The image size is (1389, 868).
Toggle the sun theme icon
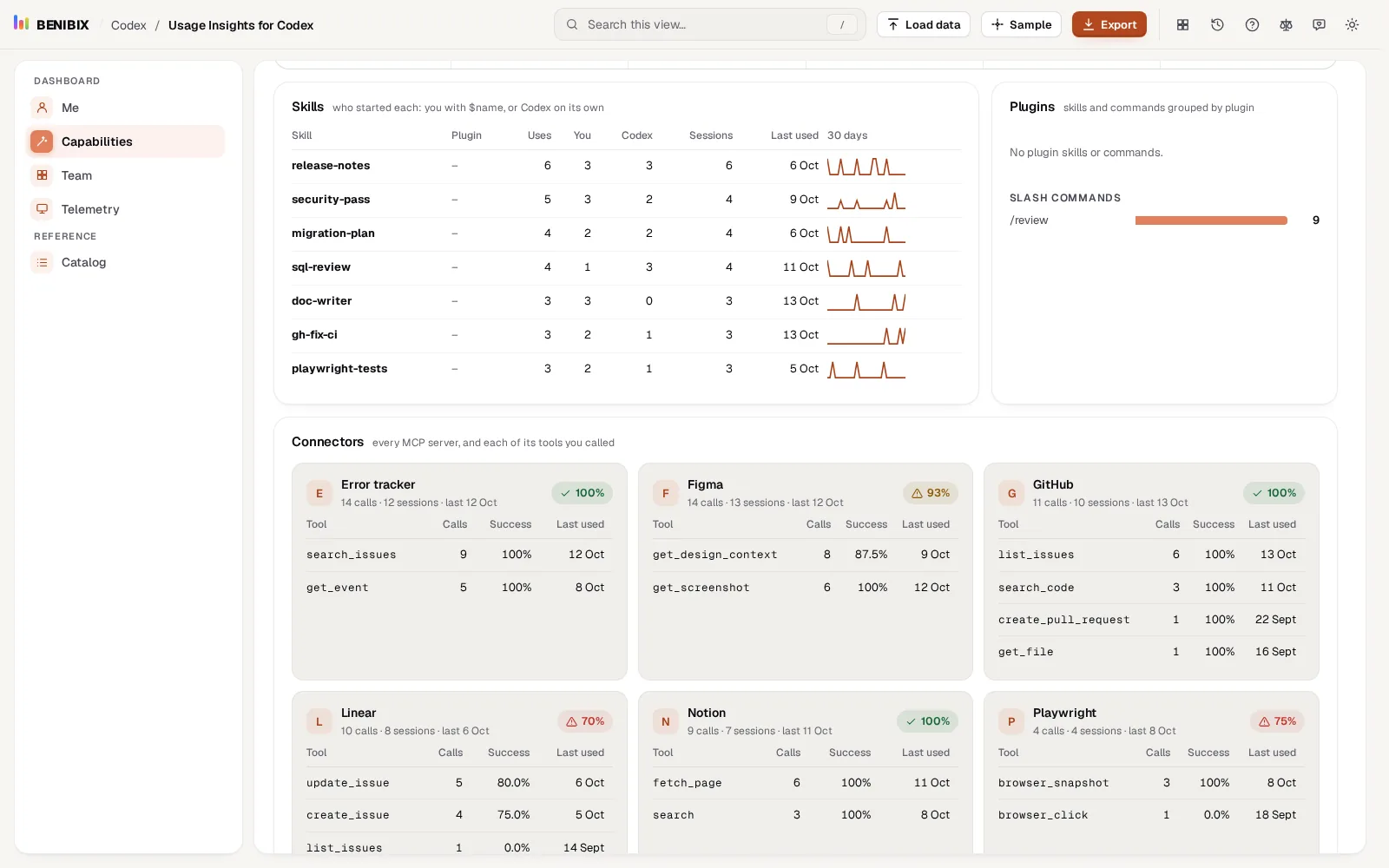(1352, 24)
